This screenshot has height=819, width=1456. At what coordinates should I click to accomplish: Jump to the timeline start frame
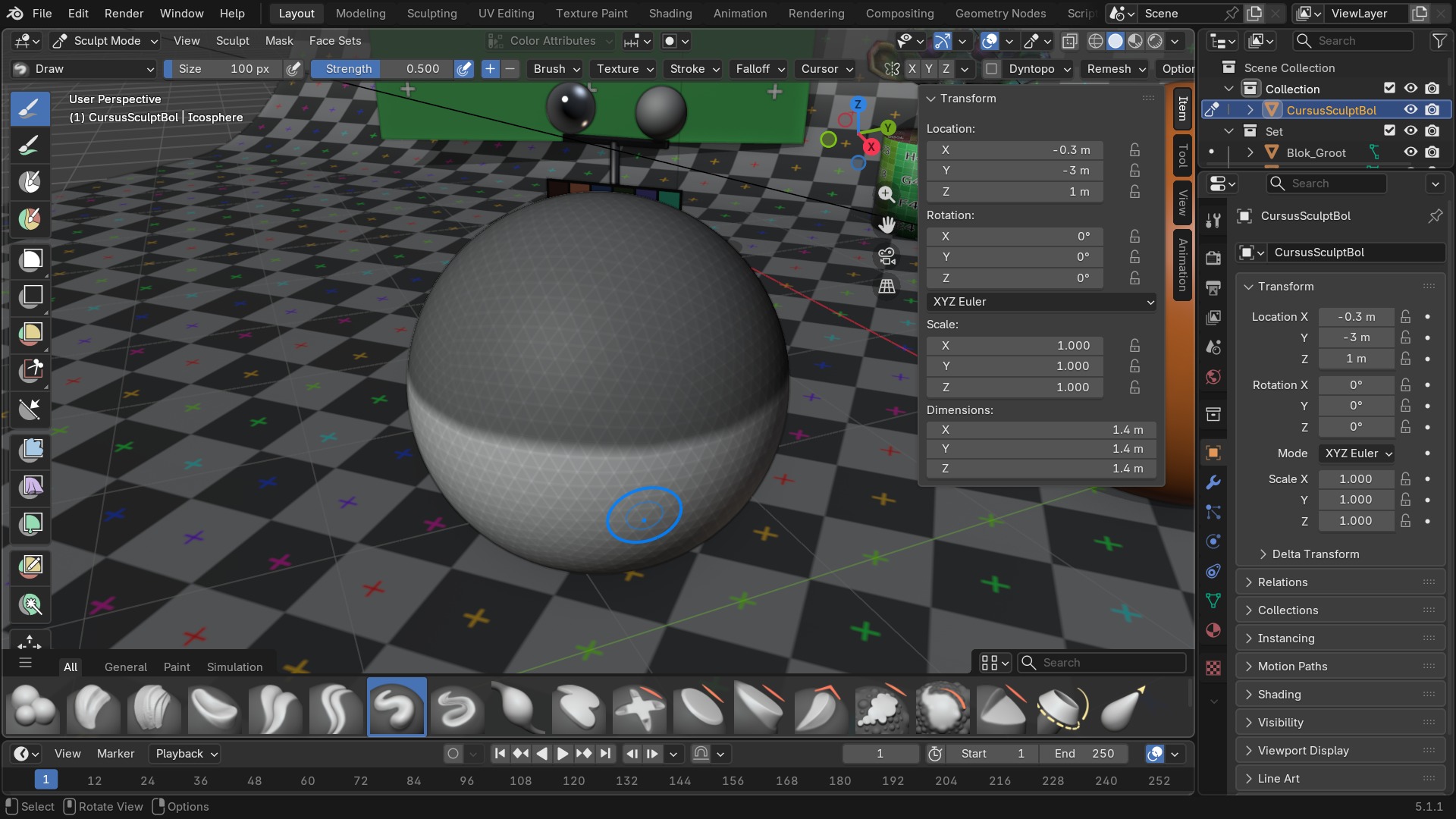[x=500, y=754]
